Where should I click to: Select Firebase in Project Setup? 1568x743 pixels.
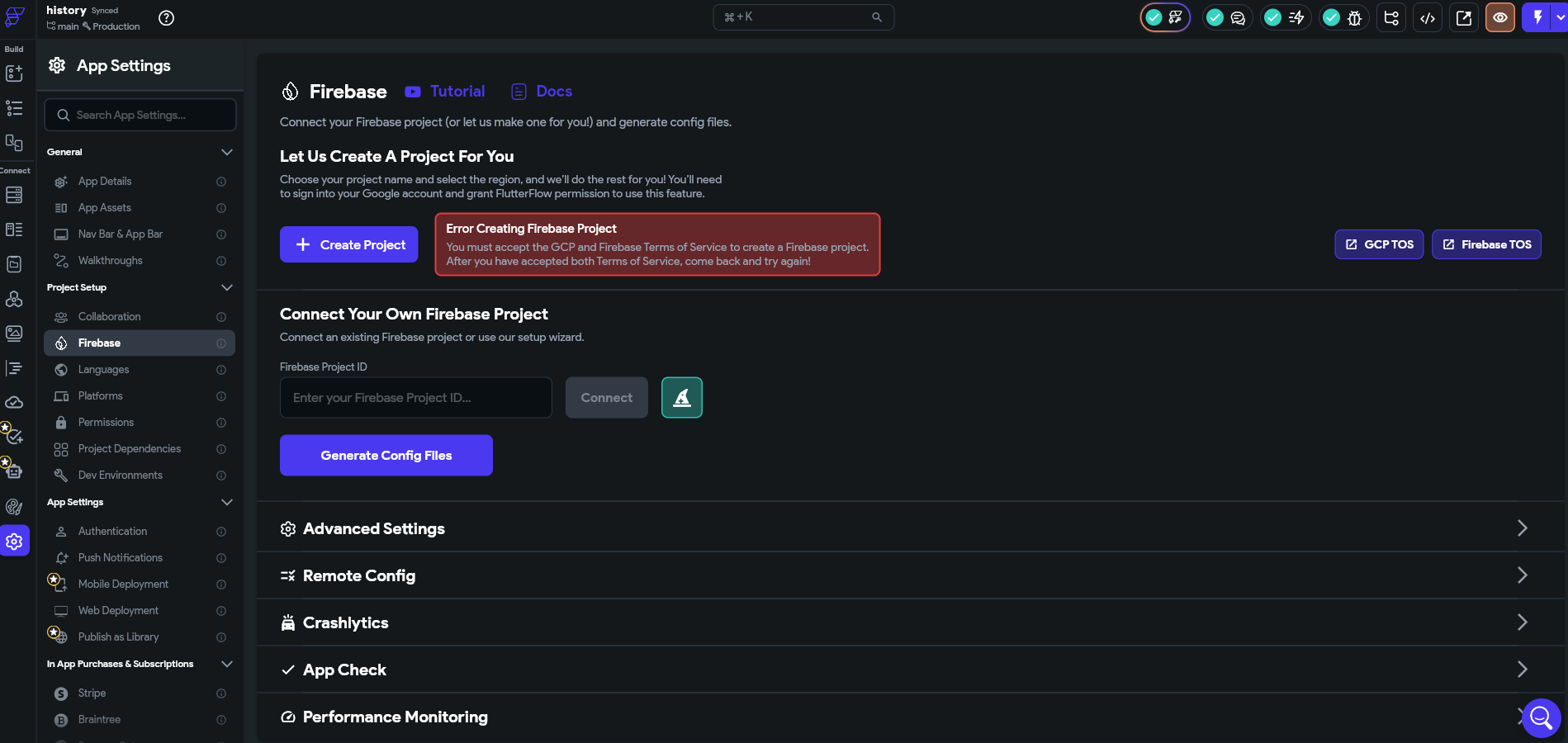pos(140,343)
